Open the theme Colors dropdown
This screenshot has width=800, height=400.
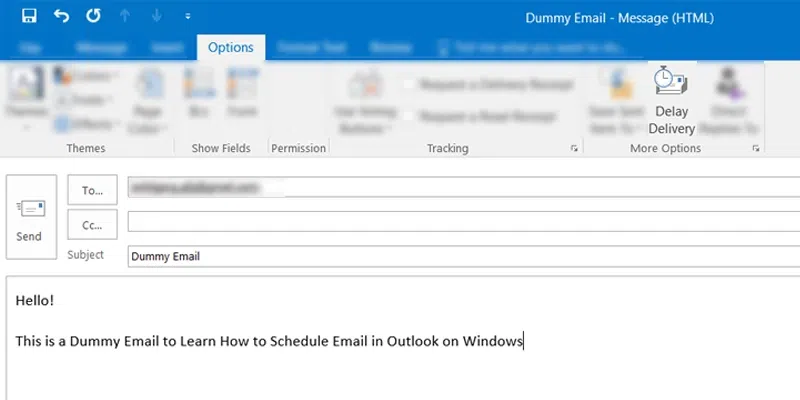click(86, 76)
